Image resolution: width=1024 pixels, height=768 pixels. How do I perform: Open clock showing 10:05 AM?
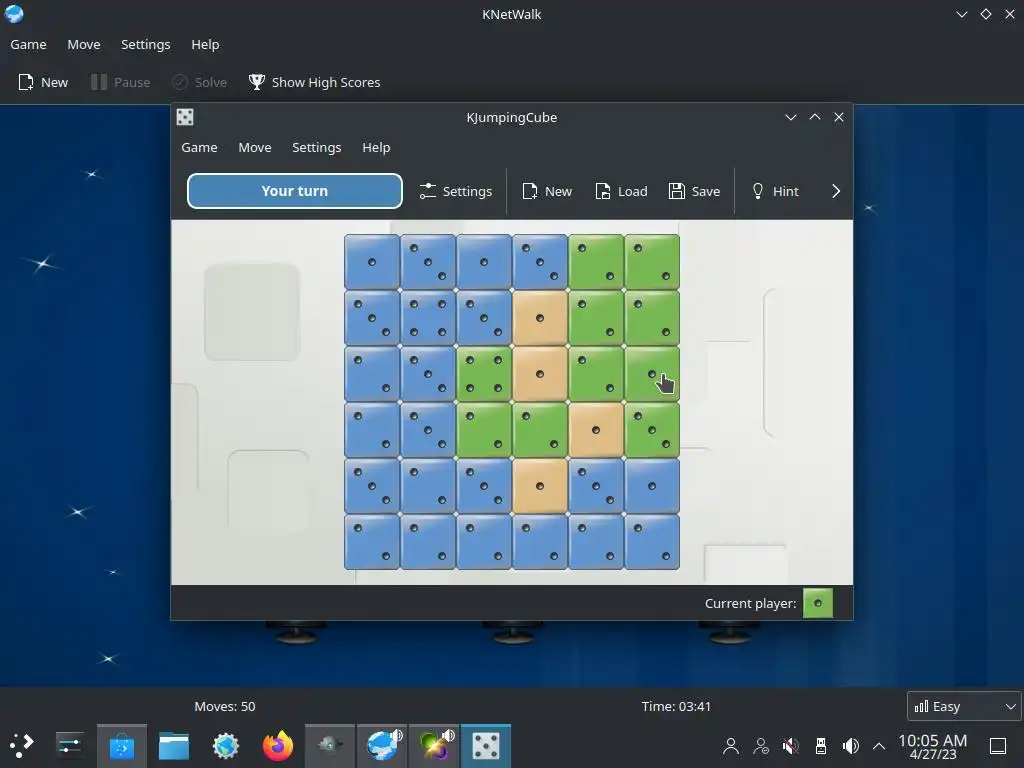pyautogui.click(x=933, y=746)
